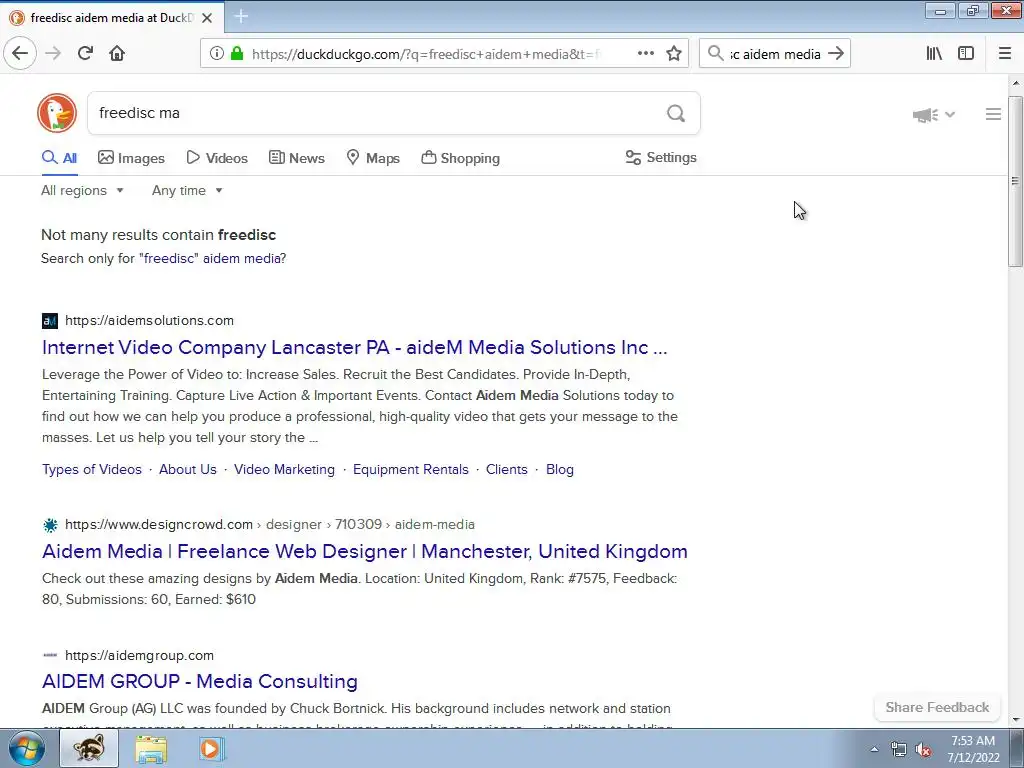Open the About Us sitelink
Screen dimensions: 1024x768
(x=187, y=470)
